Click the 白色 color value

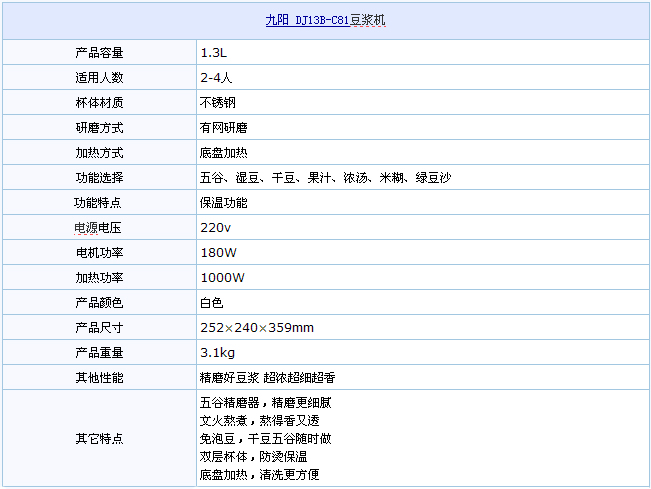coord(212,303)
